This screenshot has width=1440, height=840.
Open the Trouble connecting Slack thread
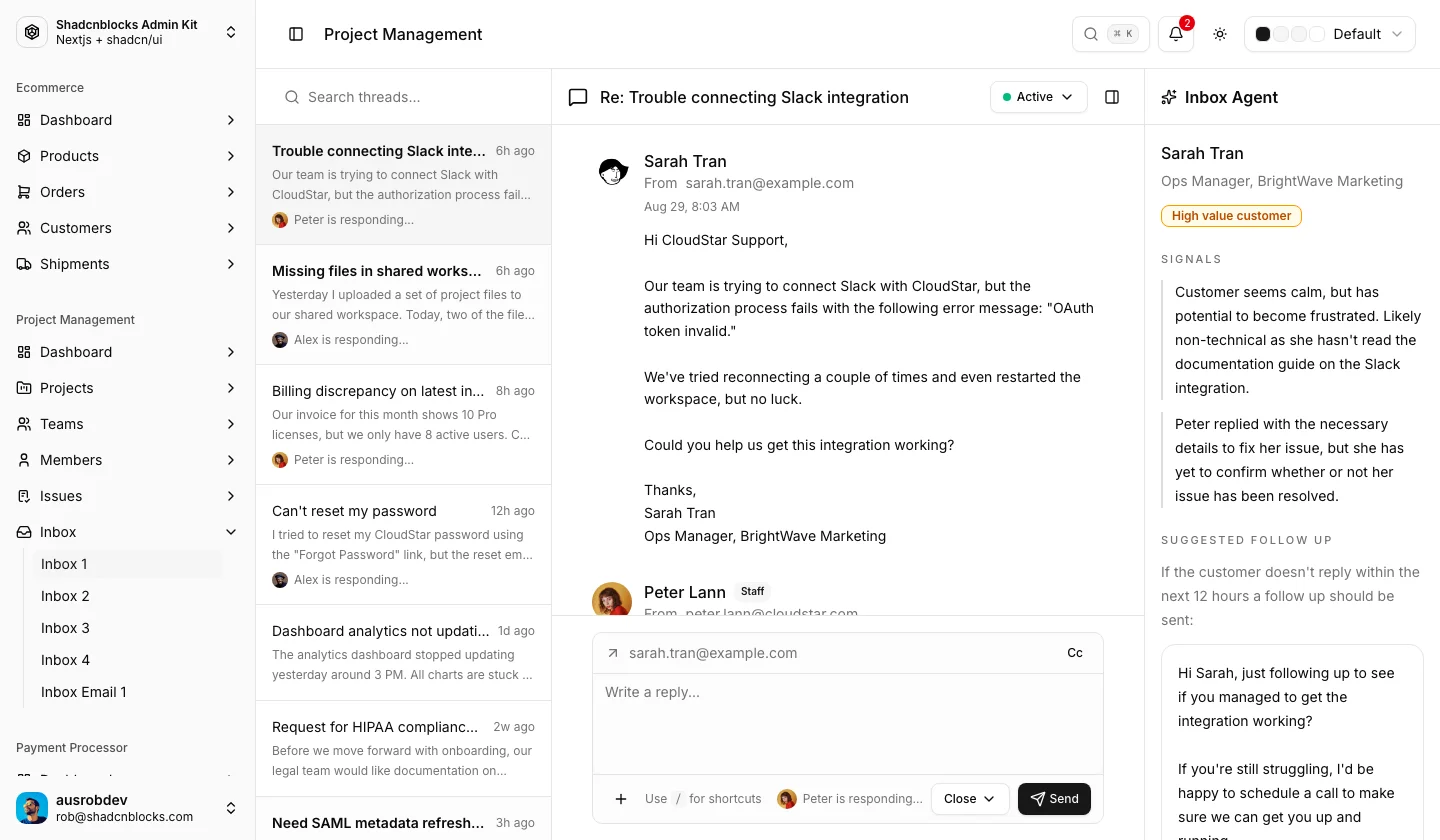(403, 185)
